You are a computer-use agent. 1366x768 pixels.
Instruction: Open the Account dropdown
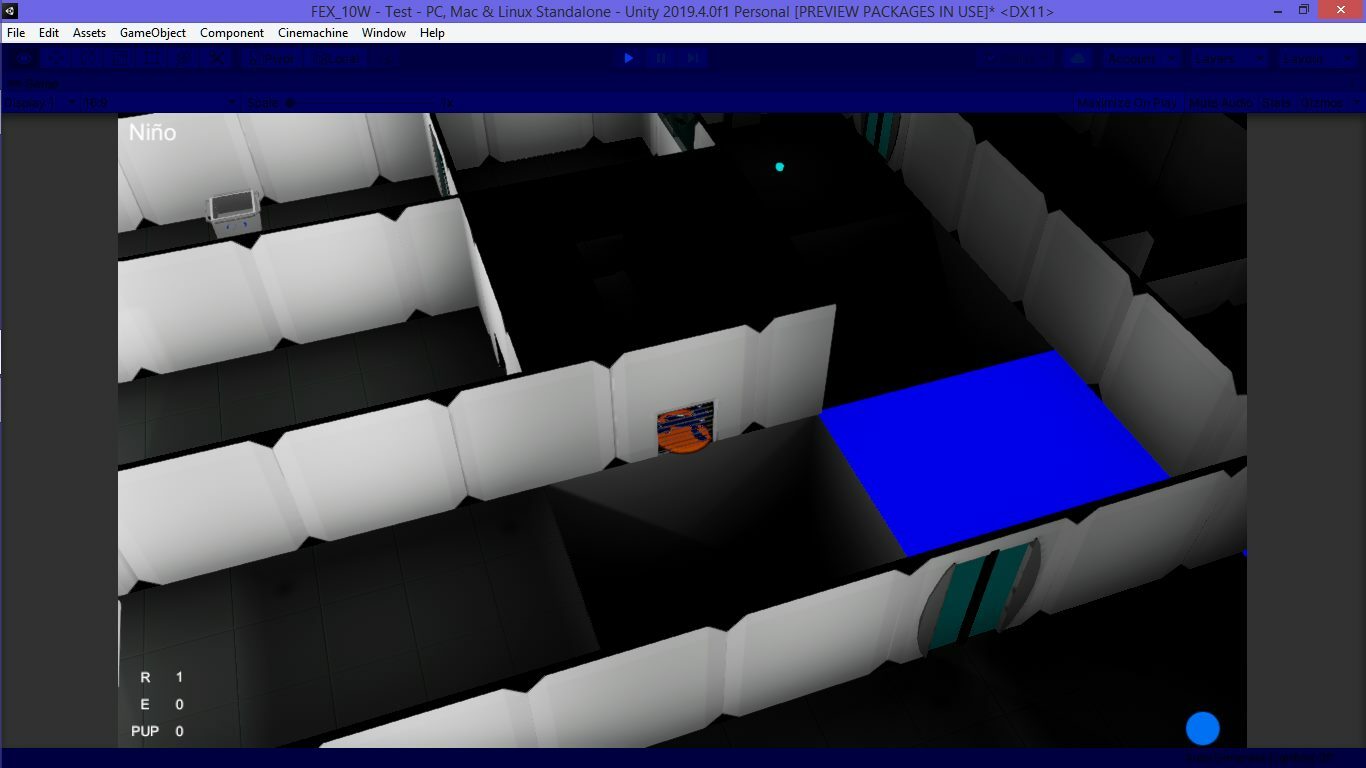tap(1141, 59)
